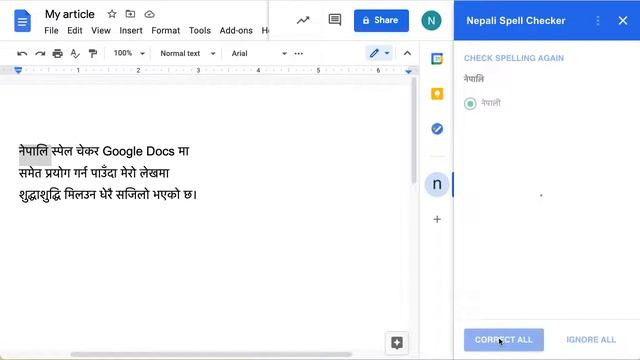The height and width of the screenshot is (360, 640).
Task: Click the highlighted word नेपालि in document
Action: pyautogui.click(x=34, y=151)
